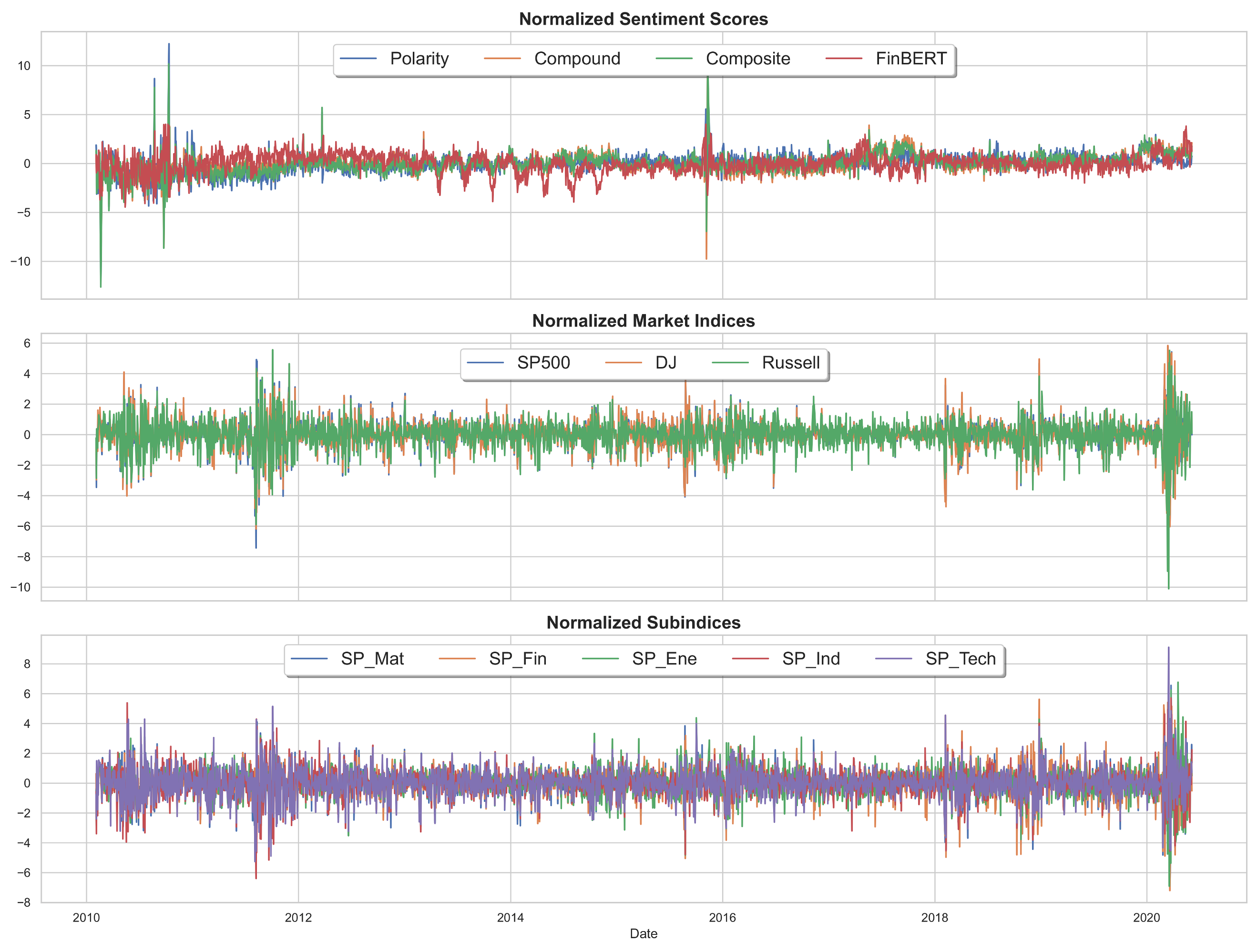The image size is (1257, 952).
Task: Click the SP_Ind legend entry
Action: 810,659
